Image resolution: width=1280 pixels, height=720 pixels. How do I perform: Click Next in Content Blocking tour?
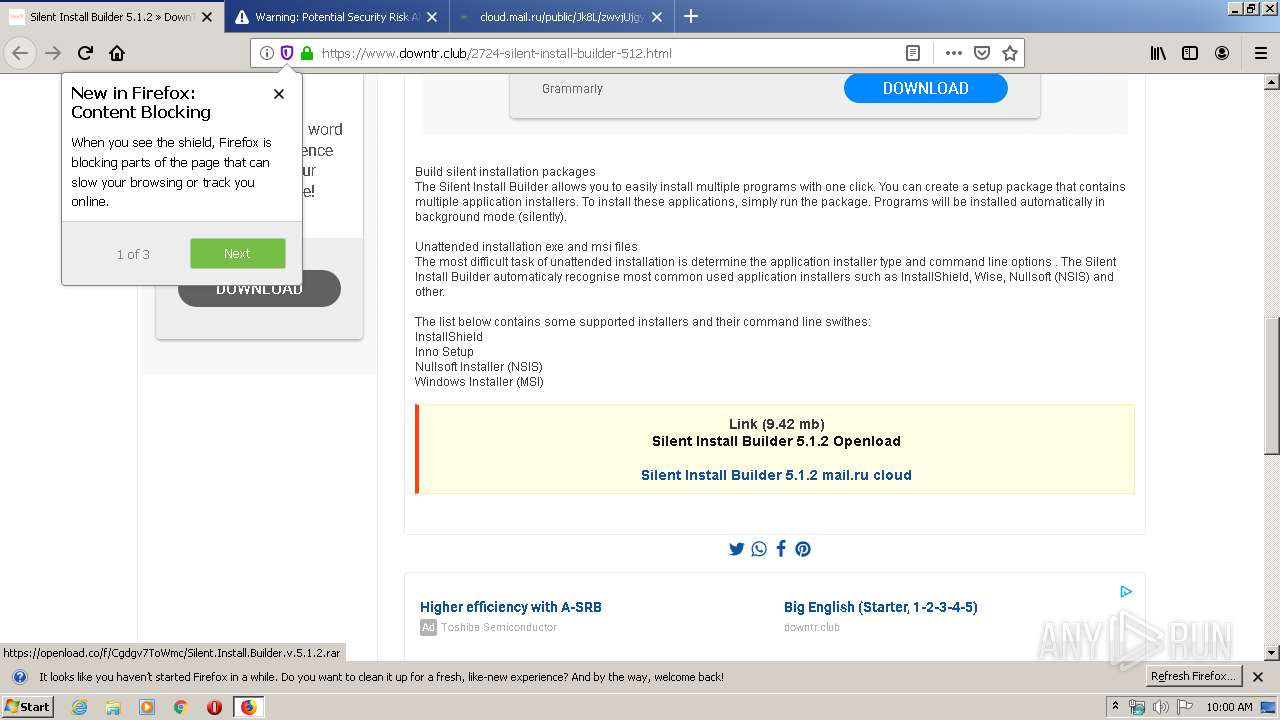tap(238, 254)
